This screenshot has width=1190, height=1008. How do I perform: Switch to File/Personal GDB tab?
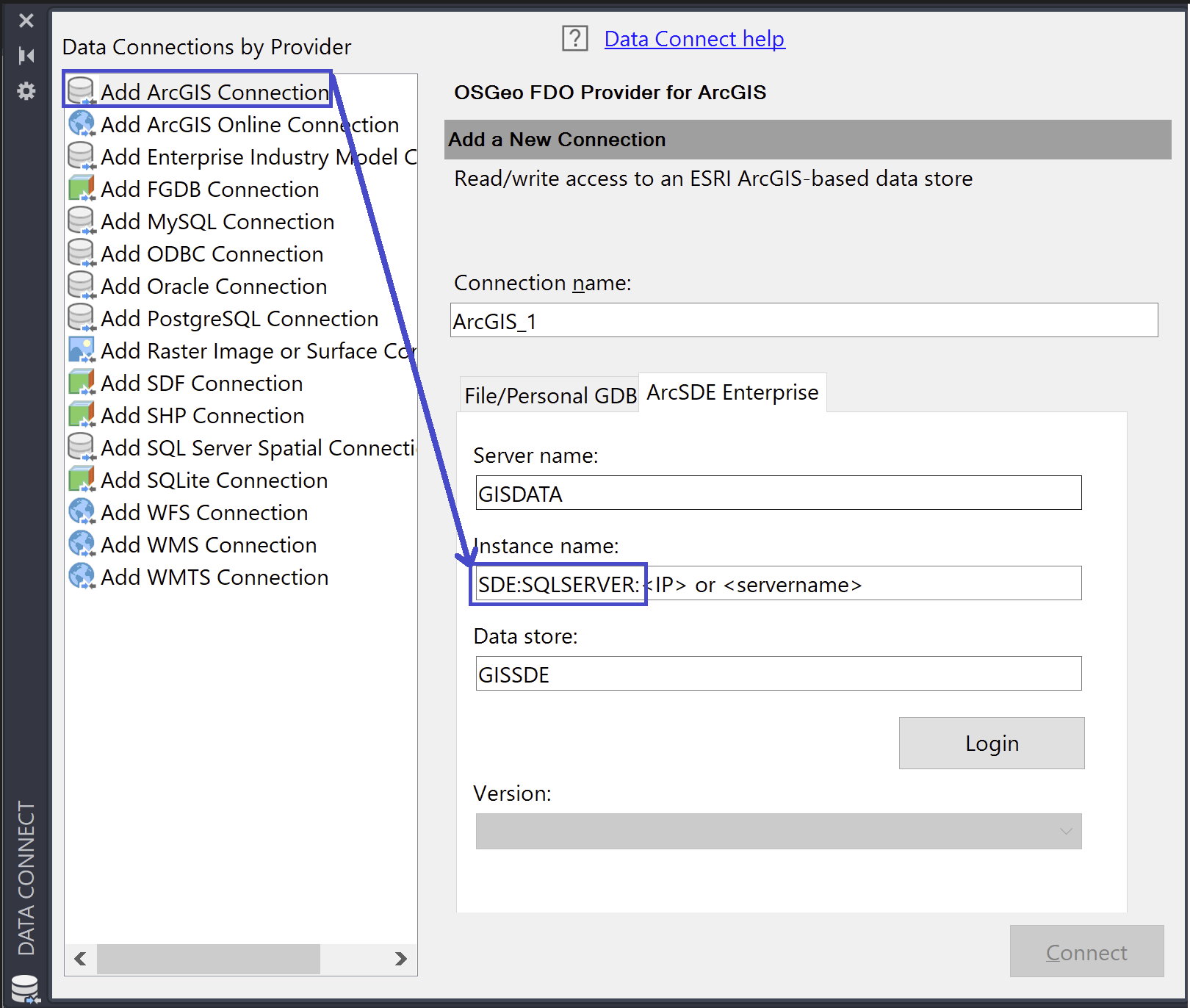[549, 395]
